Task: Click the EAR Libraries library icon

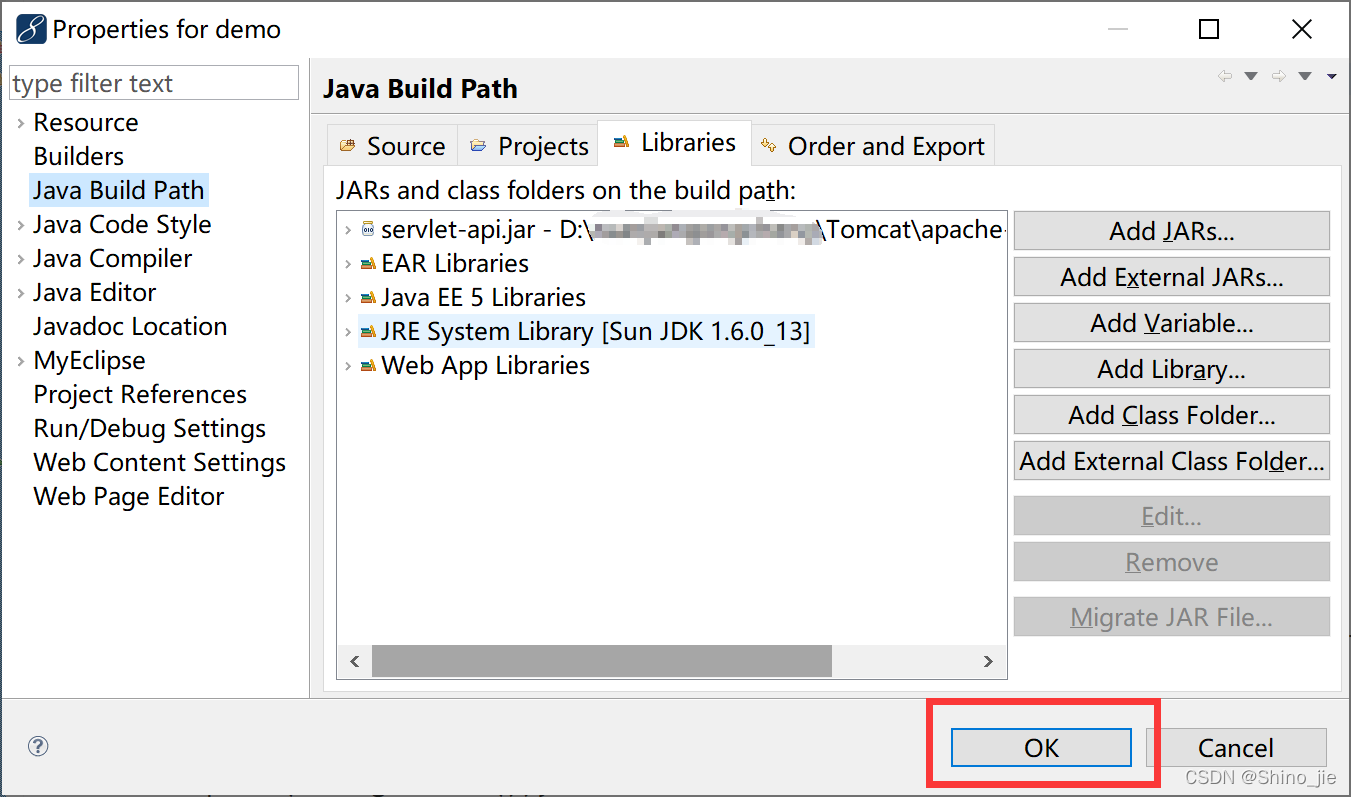Action: coord(368,264)
